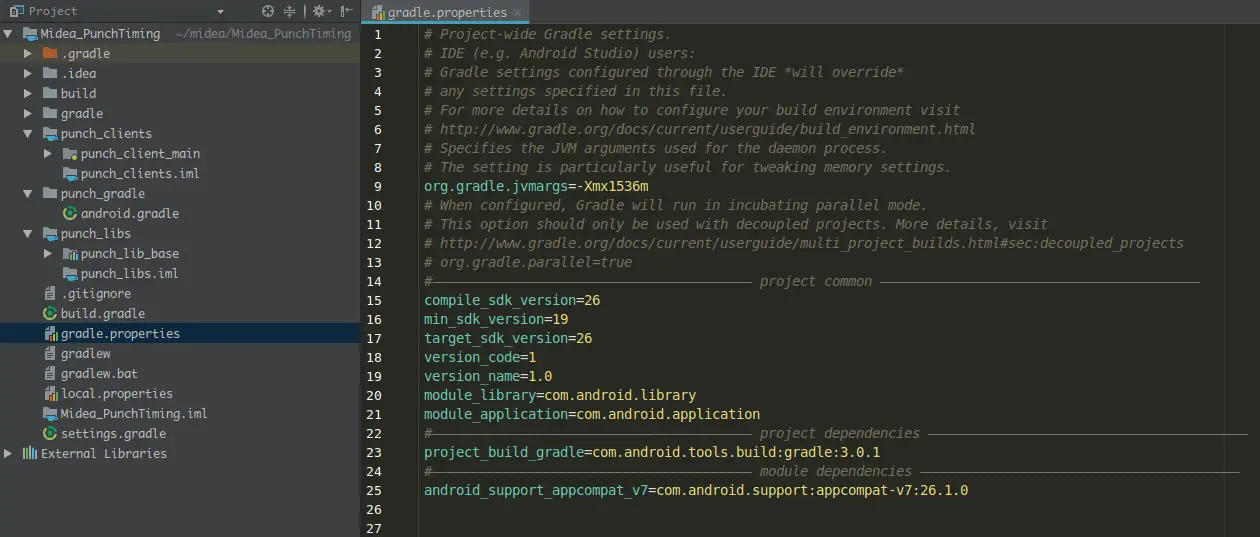Select Midea_PunchTiming project name
Screen dimensions: 1260x537
coord(100,33)
